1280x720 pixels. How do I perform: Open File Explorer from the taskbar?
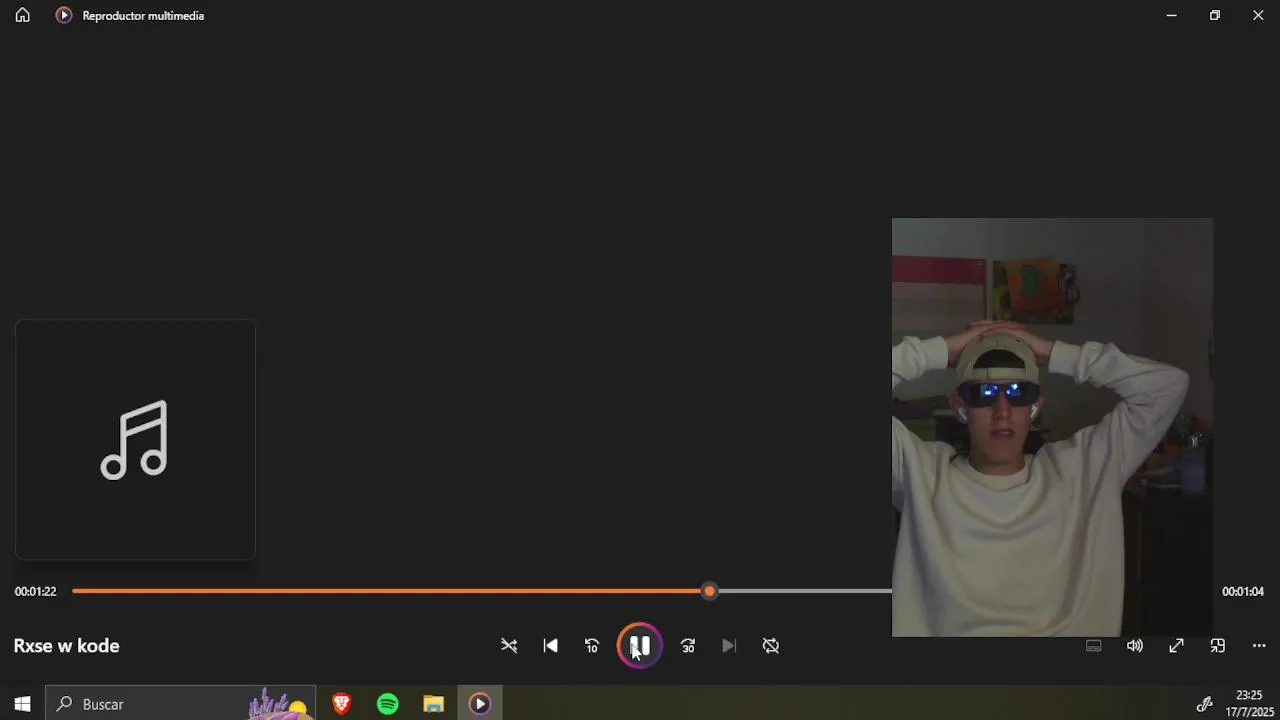433,704
